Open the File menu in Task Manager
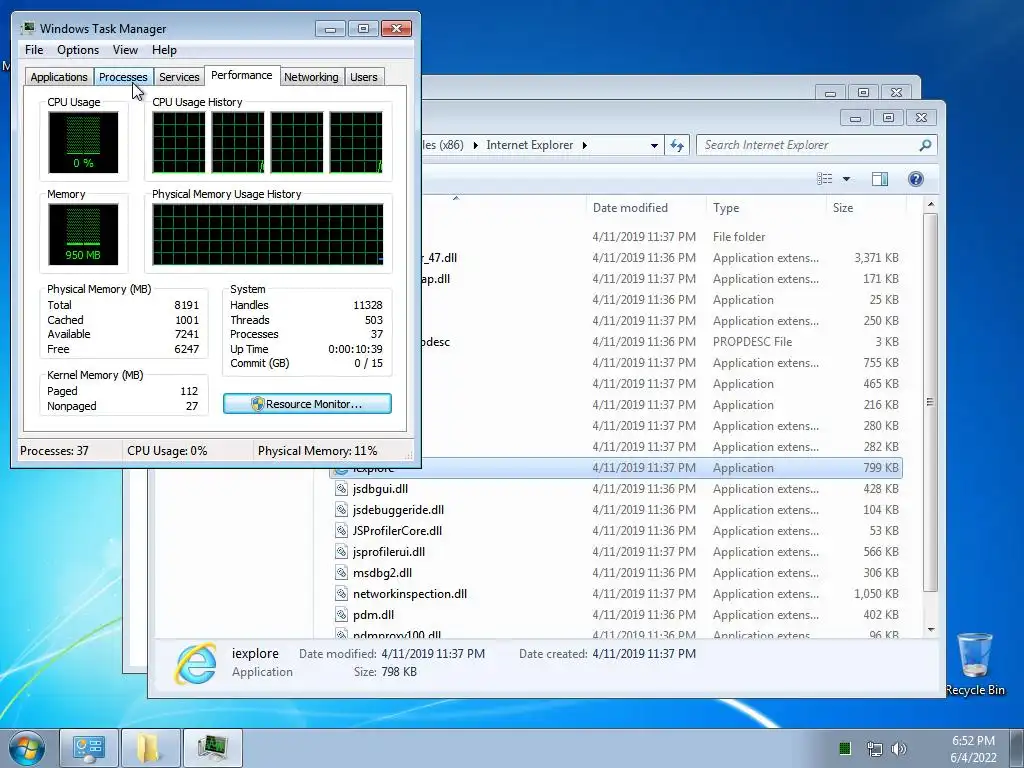The image size is (1024, 768). [34, 50]
